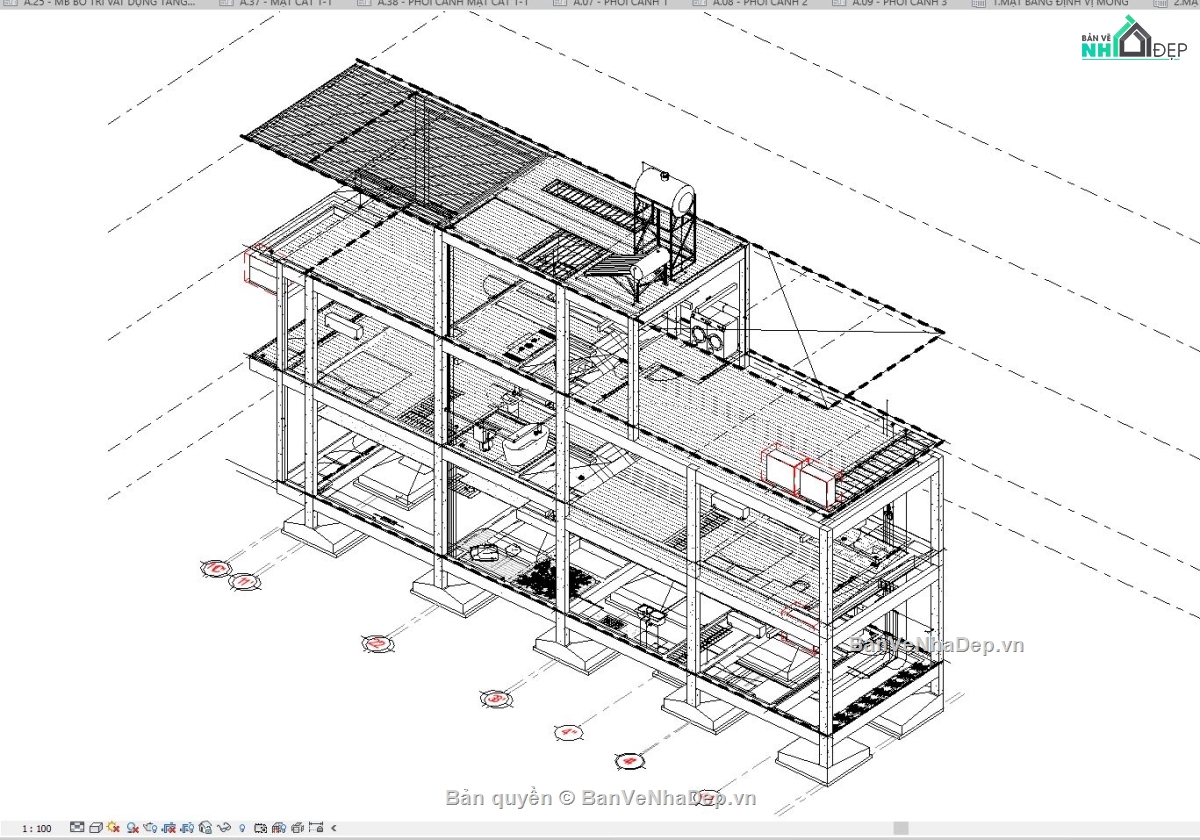Select the red grid bubble marker labeled 4
Image resolution: width=1200 pixels, height=840 pixels.
pyautogui.click(x=569, y=731)
